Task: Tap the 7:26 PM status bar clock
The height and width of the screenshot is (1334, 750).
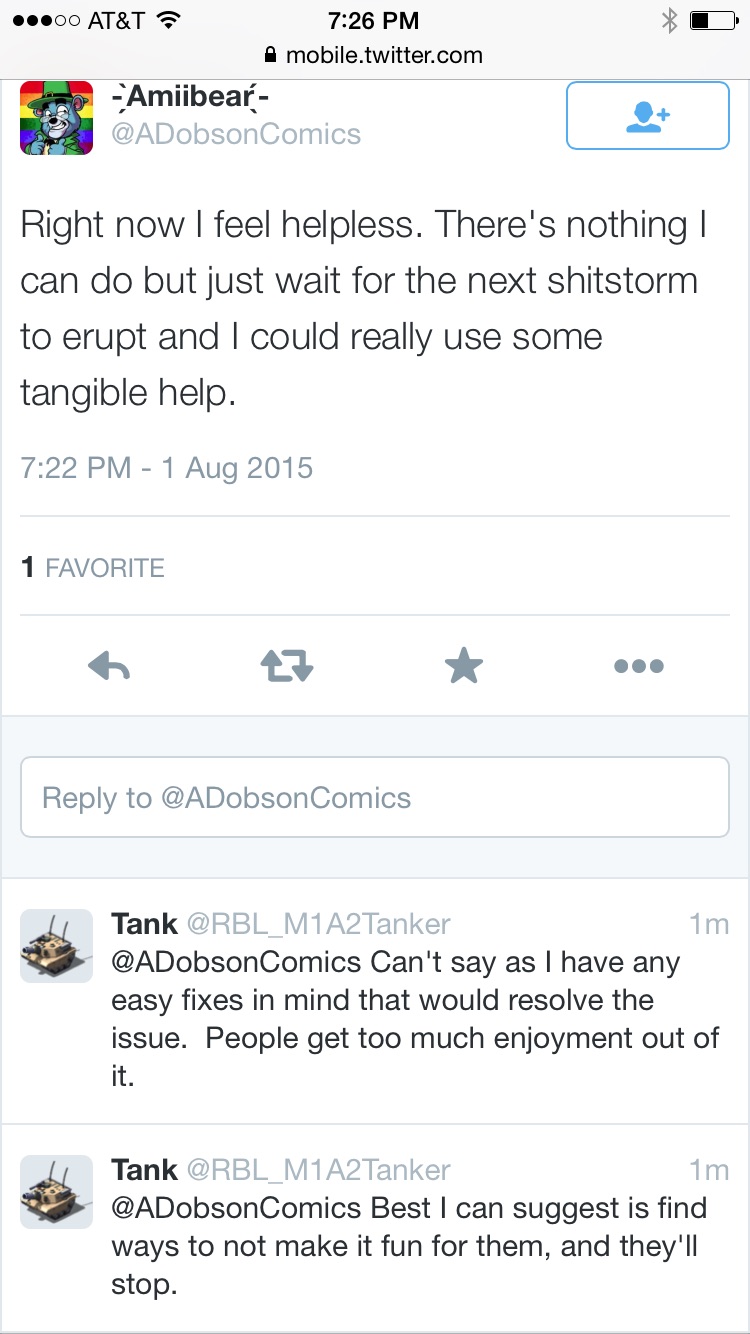Action: pos(375,19)
